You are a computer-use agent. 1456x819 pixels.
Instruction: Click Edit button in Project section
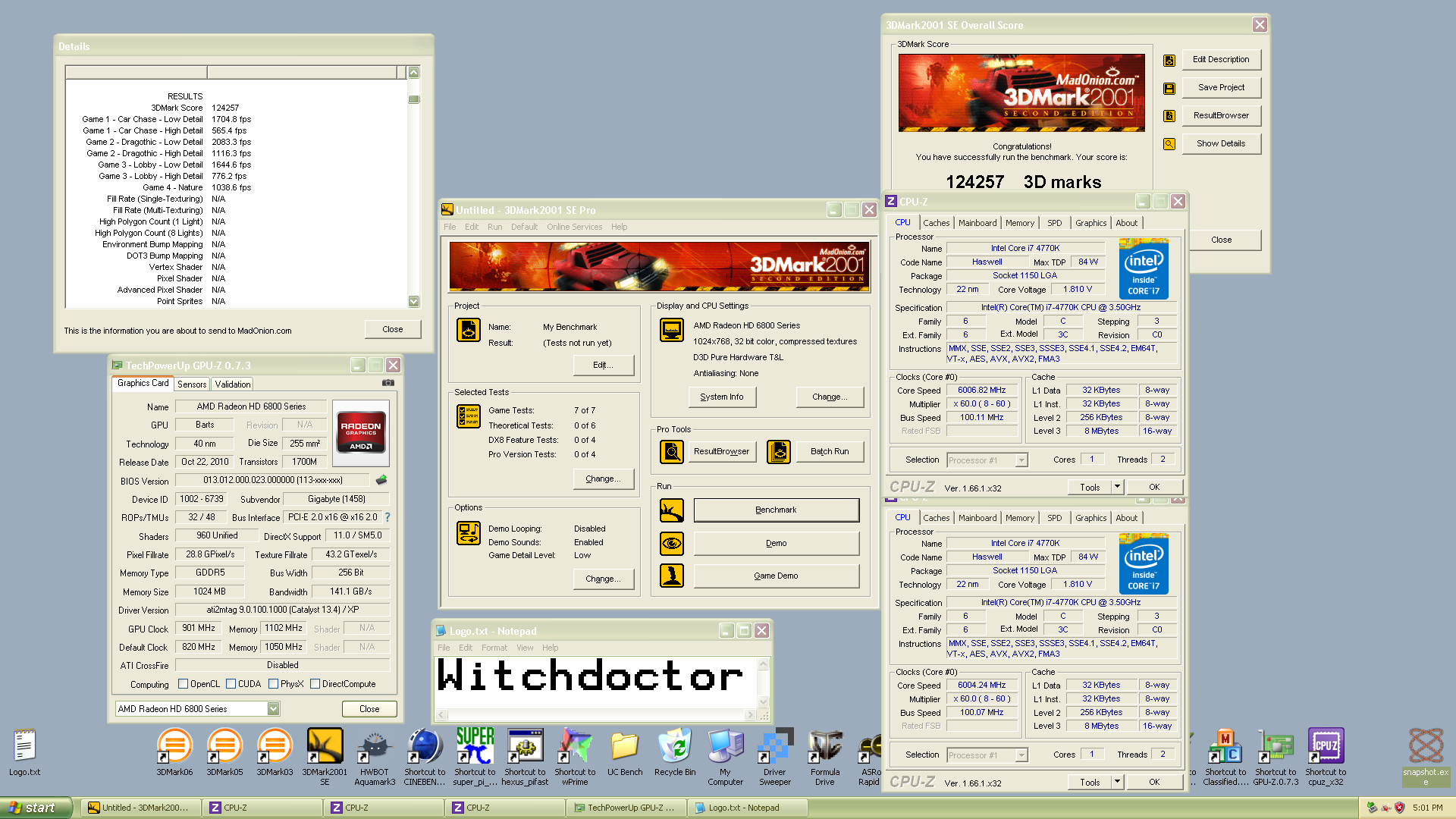pyautogui.click(x=603, y=365)
